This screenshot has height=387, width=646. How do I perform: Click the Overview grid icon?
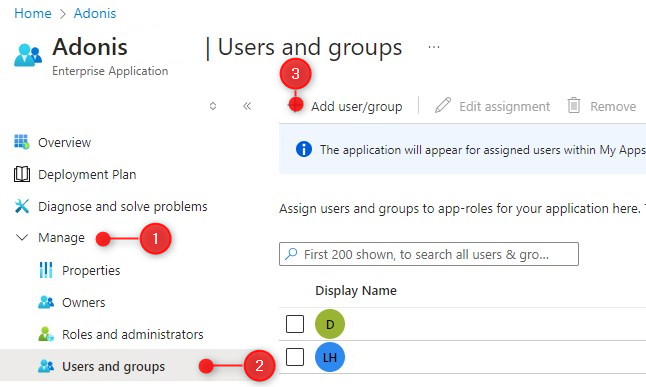21,142
